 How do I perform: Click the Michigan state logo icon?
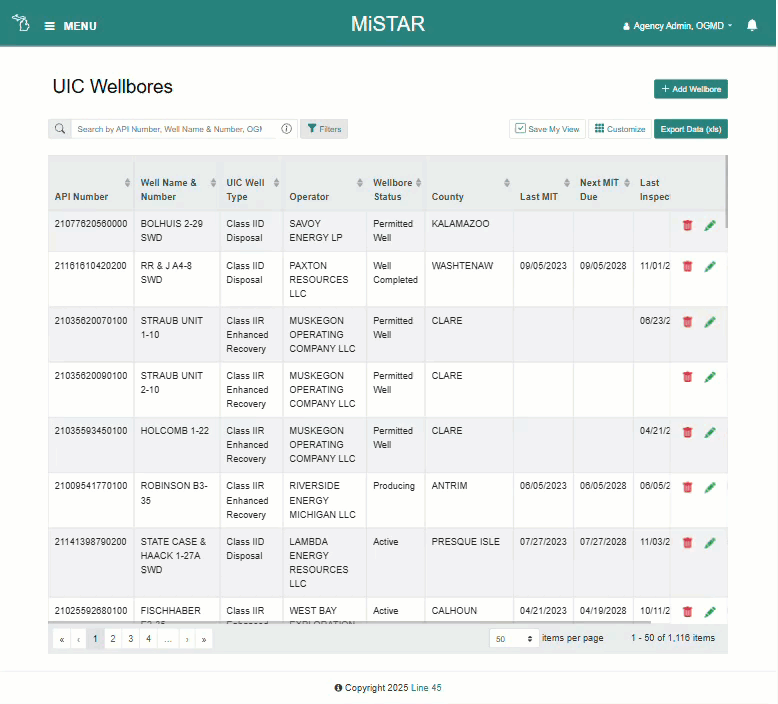tap(21, 23)
